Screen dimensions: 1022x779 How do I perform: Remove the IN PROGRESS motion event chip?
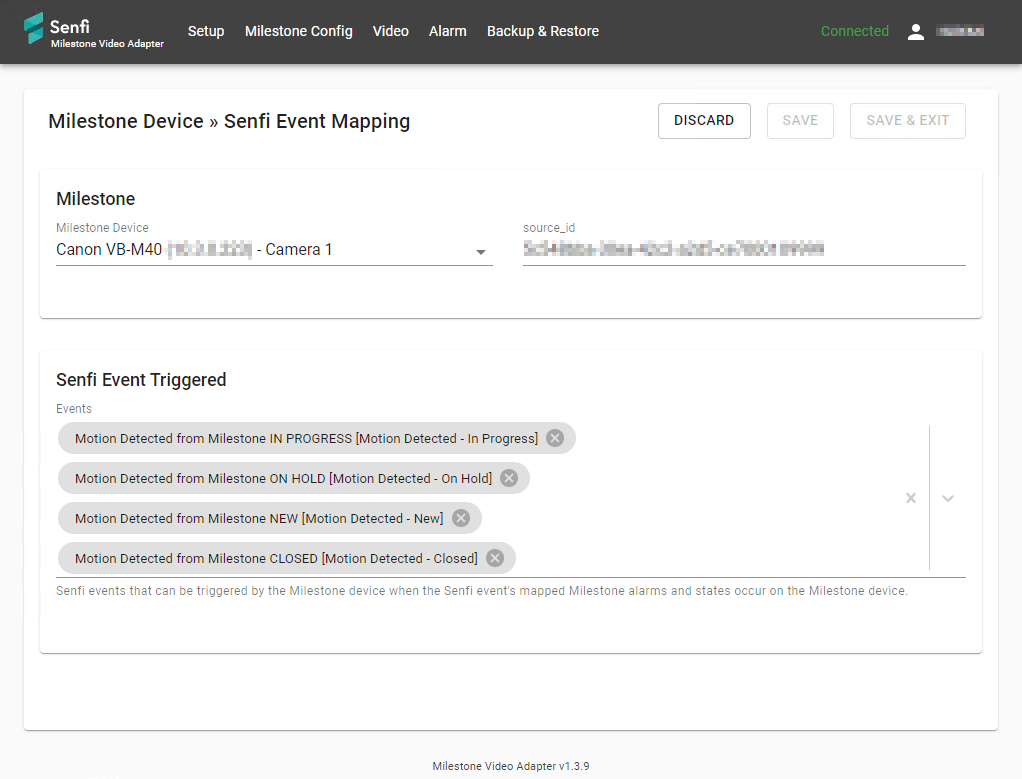point(555,438)
